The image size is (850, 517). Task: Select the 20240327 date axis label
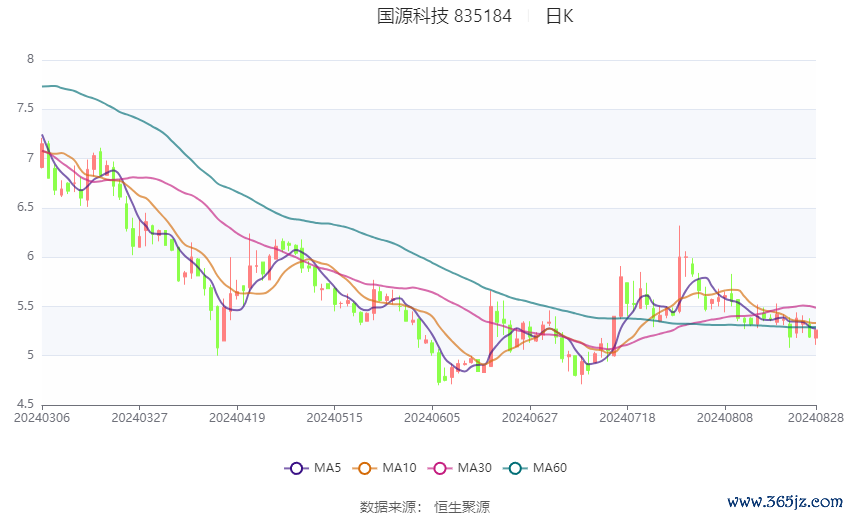(x=139, y=417)
